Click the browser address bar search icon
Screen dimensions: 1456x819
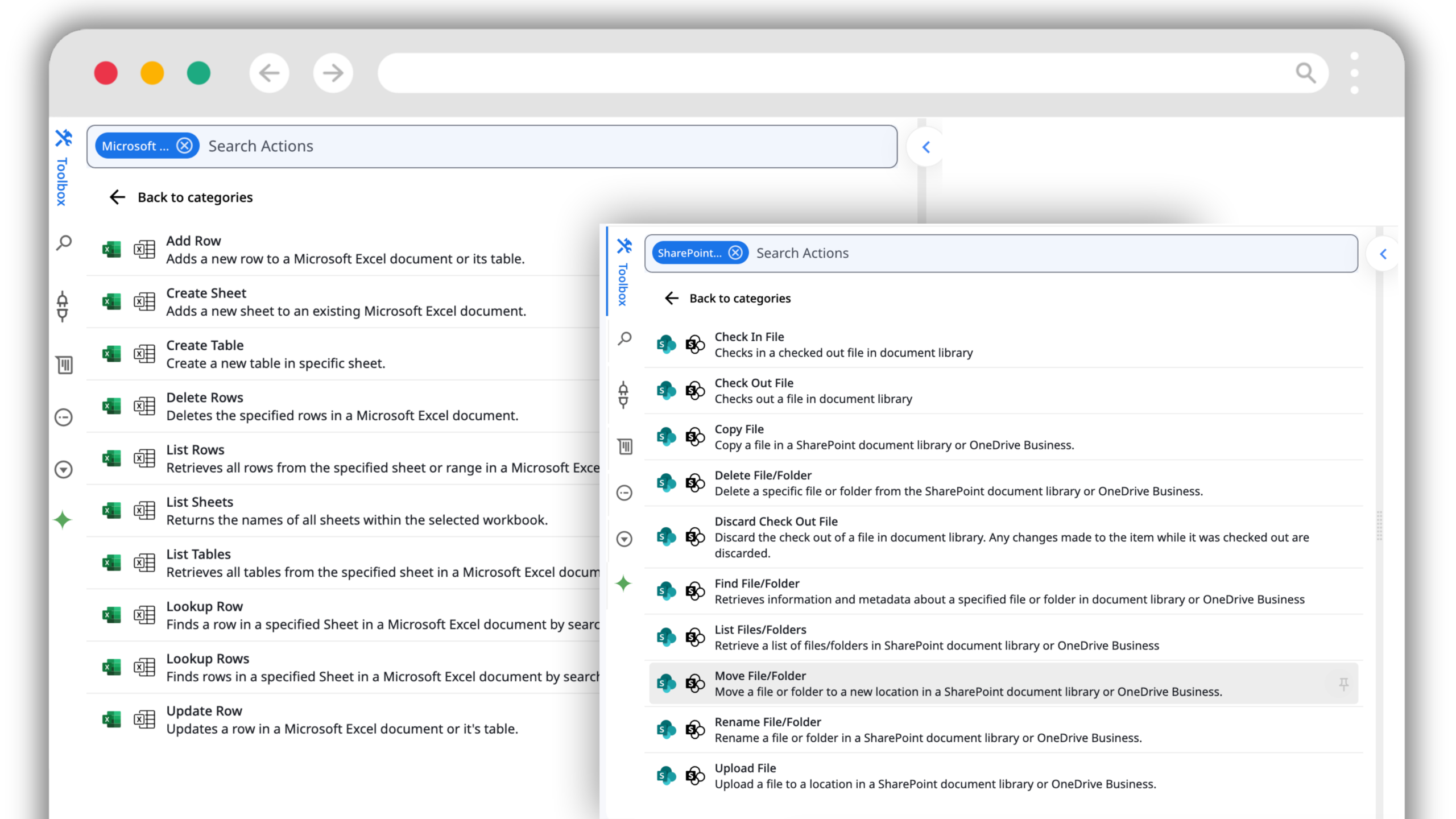pos(1305,73)
